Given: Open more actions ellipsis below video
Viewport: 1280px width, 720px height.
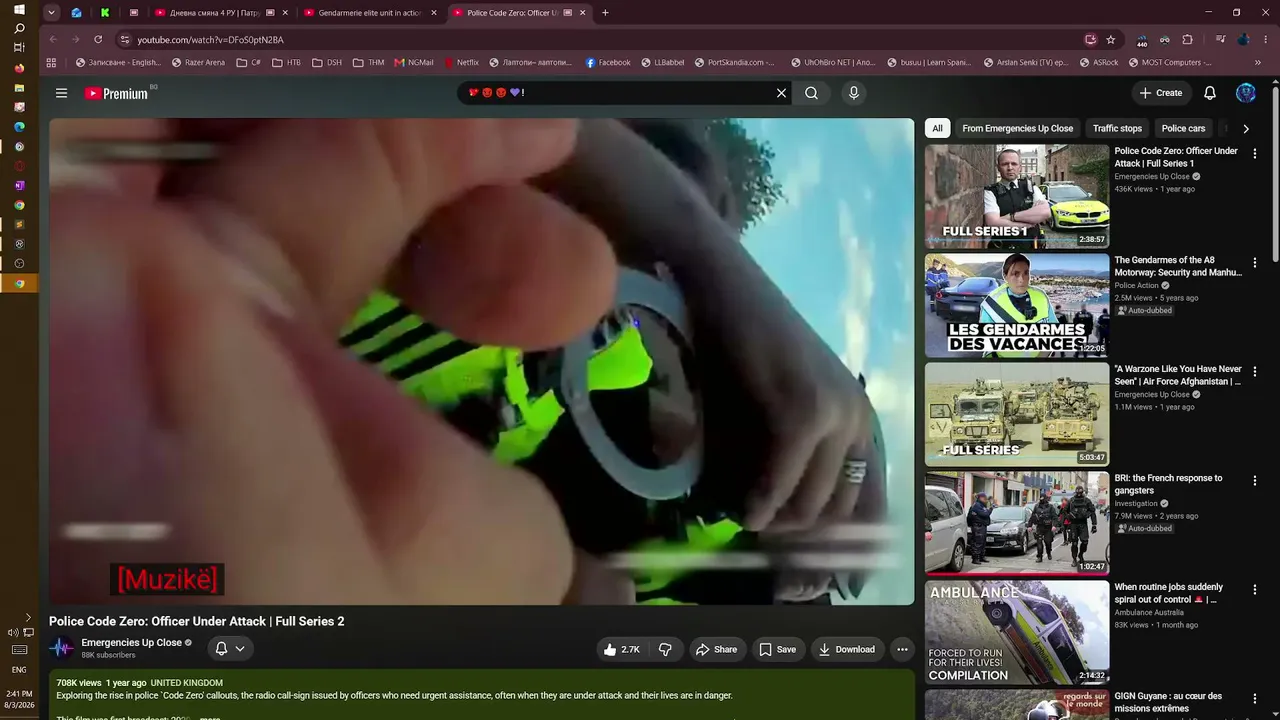Looking at the screenshot, I should (x=902, y=650).
